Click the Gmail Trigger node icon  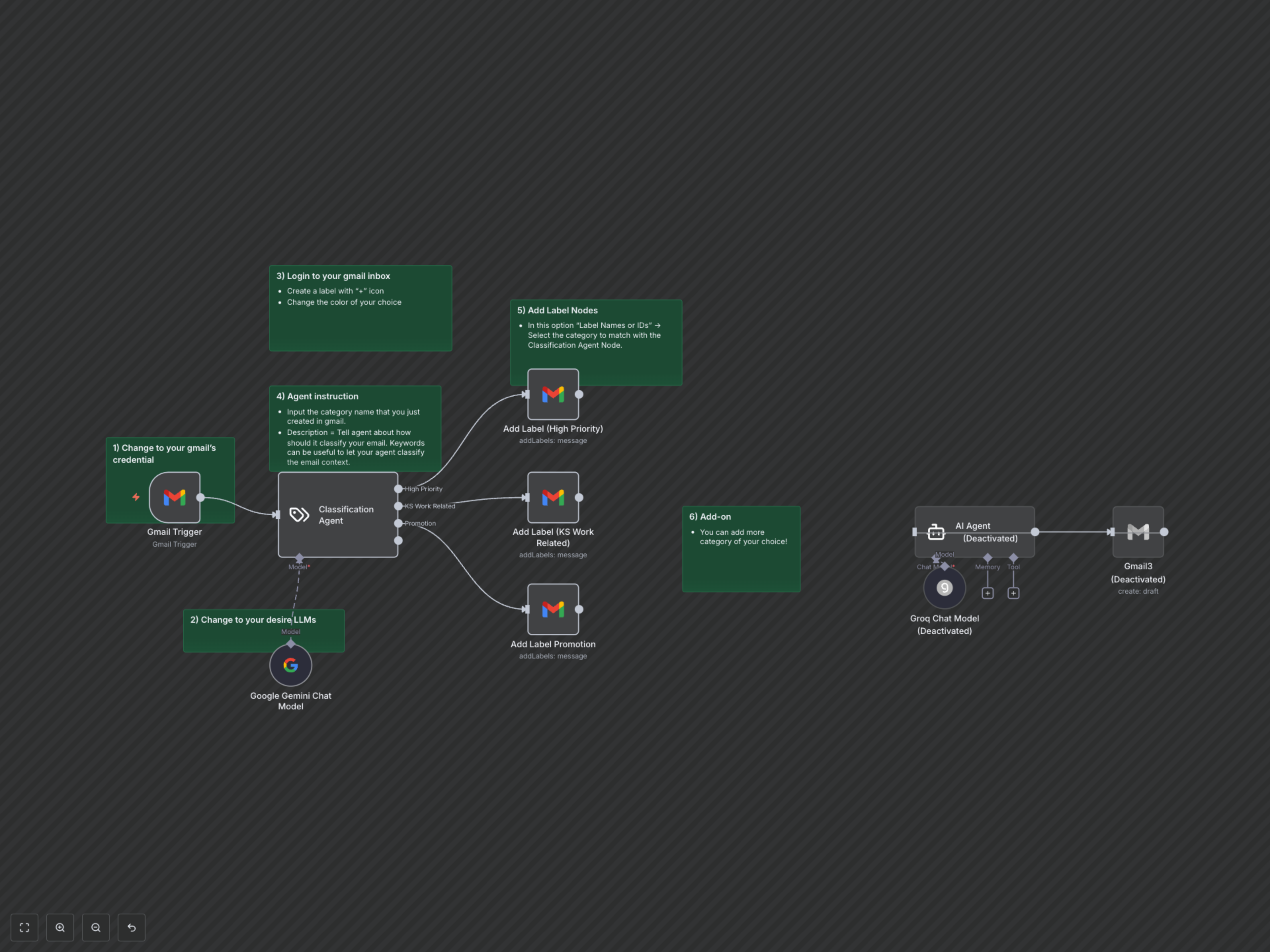coord(174,497)
